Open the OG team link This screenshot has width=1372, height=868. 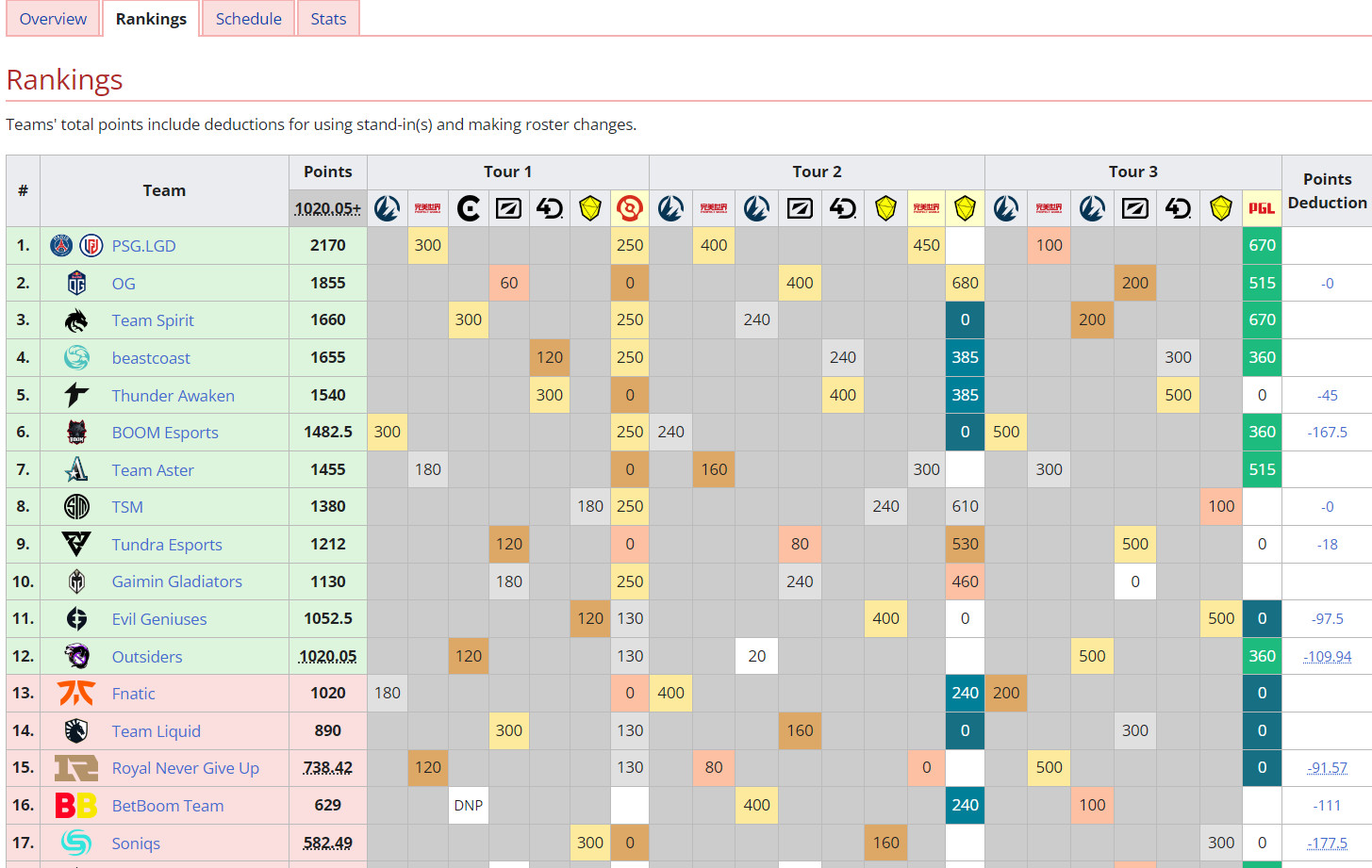pos(124,284)
